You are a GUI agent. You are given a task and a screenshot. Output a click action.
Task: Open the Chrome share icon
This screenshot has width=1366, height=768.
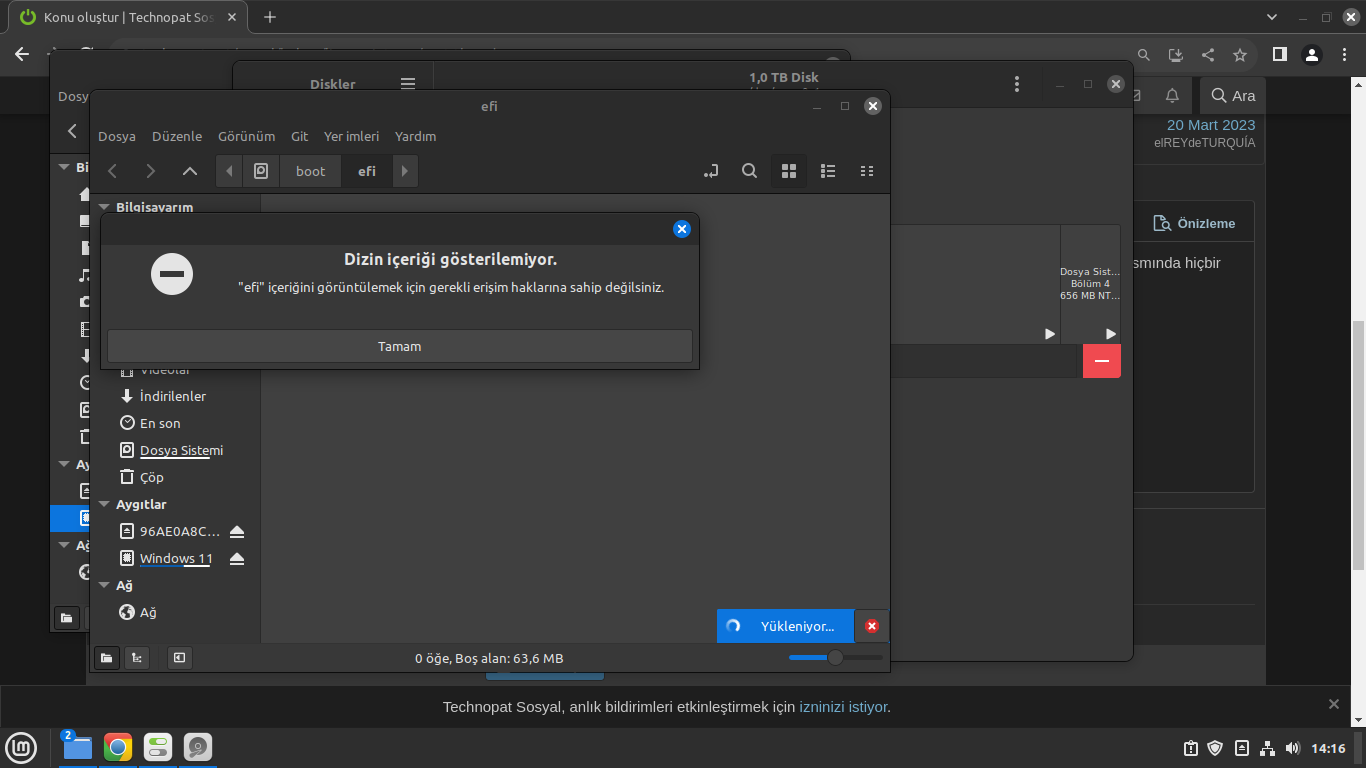click(x=1208, y=55)
